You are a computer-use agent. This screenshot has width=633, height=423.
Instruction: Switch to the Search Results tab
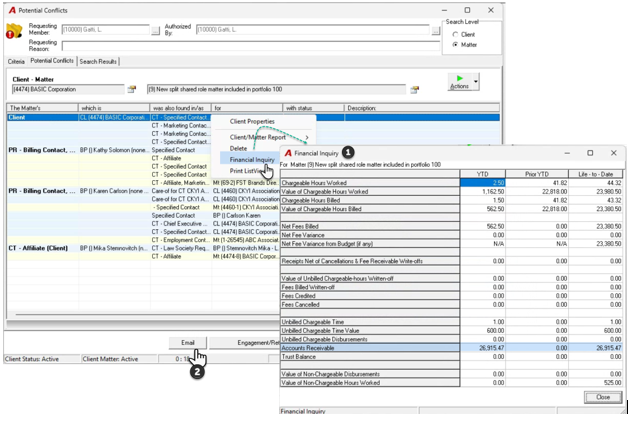(98, 61)
